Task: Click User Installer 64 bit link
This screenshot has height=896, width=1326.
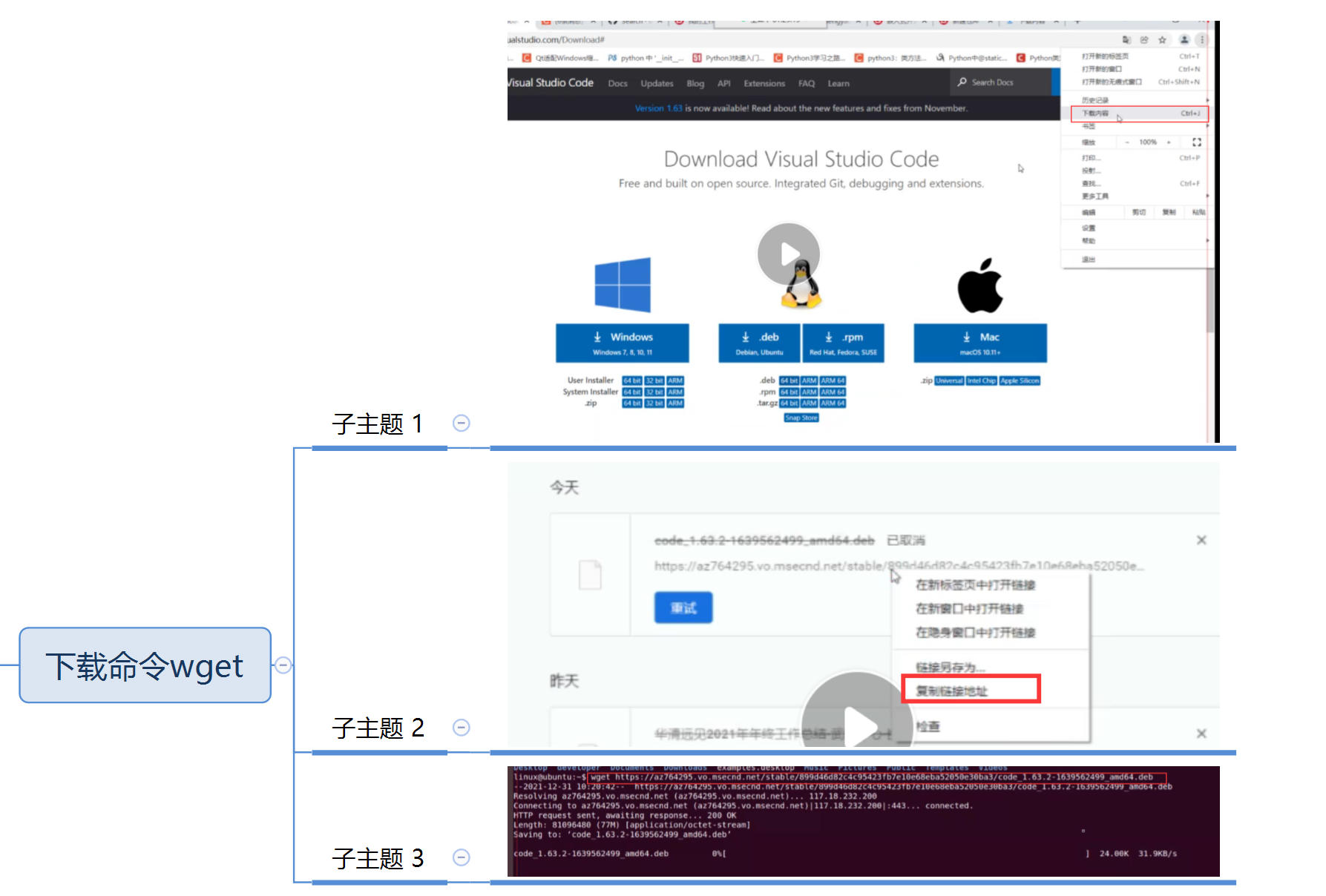Action: 632,381
